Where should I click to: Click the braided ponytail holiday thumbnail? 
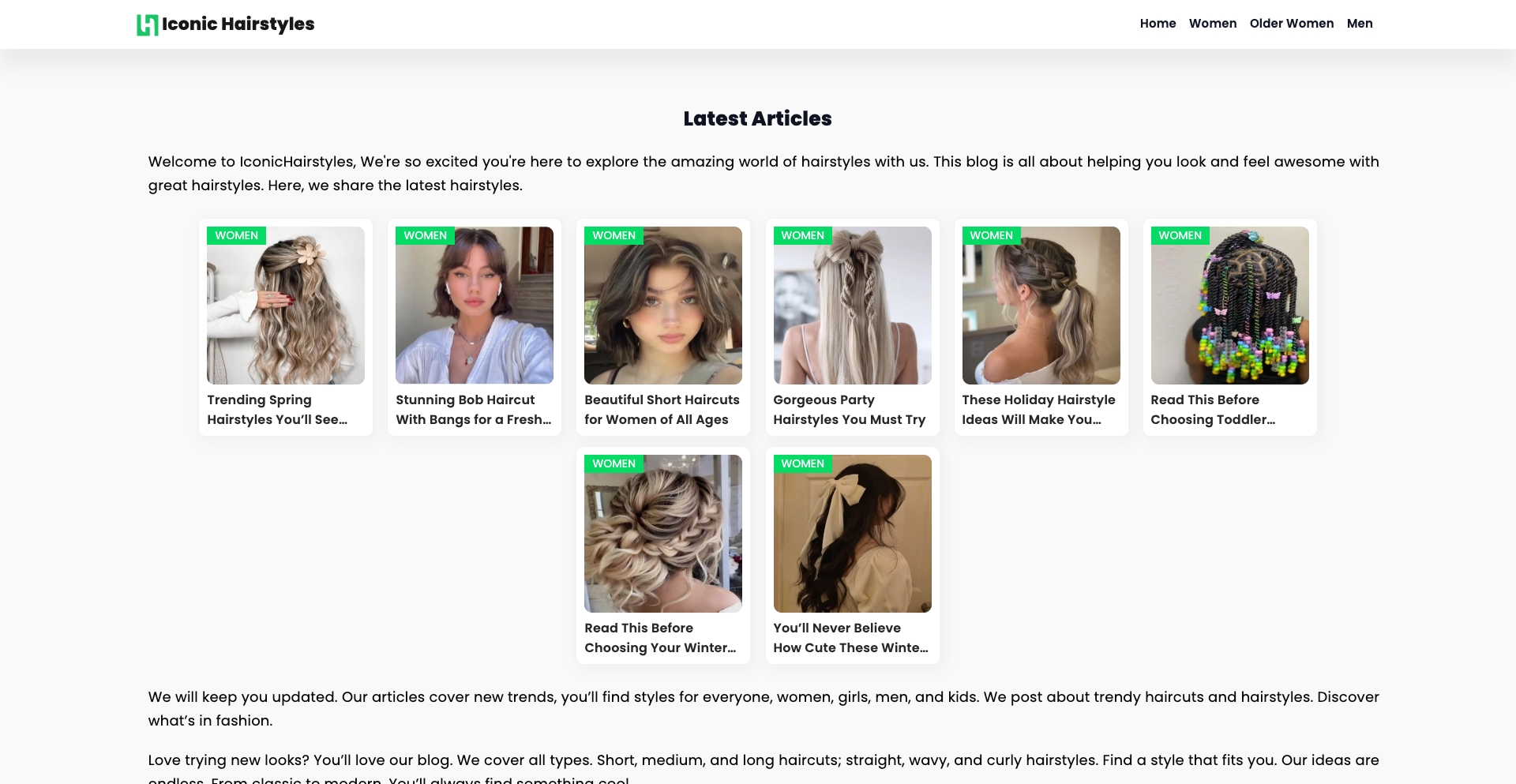1041,305
